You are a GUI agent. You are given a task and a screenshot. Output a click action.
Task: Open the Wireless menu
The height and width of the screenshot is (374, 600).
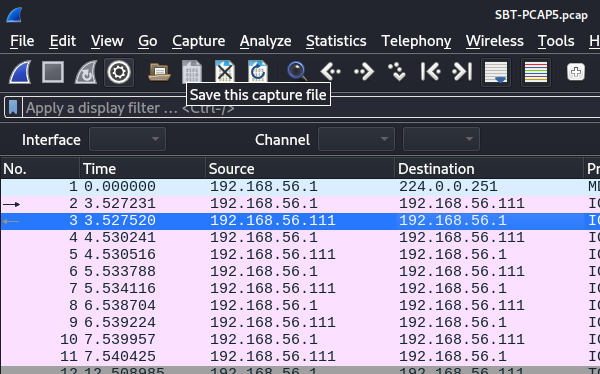(494, 41)
